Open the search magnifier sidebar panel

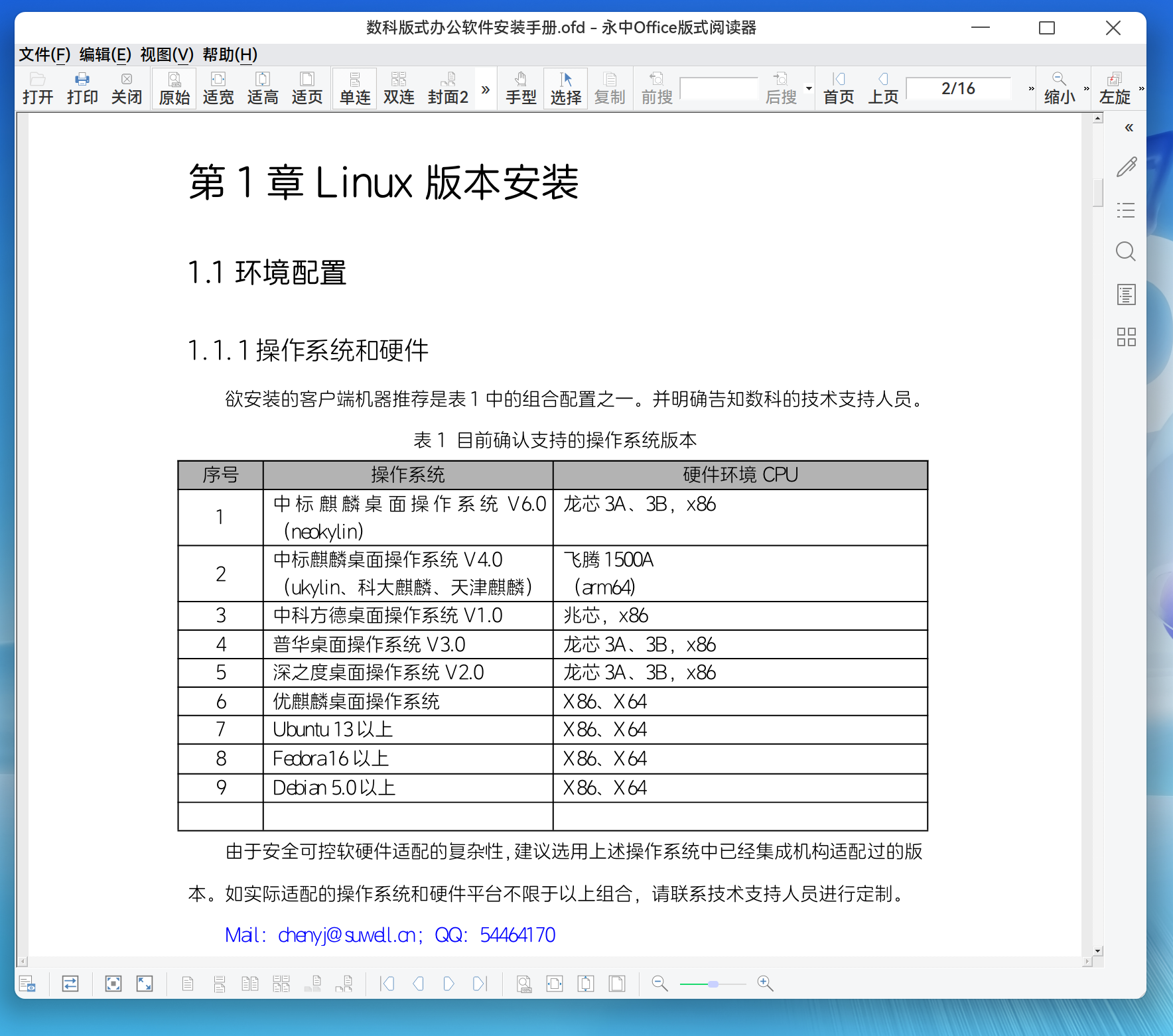coord(1126,251)
